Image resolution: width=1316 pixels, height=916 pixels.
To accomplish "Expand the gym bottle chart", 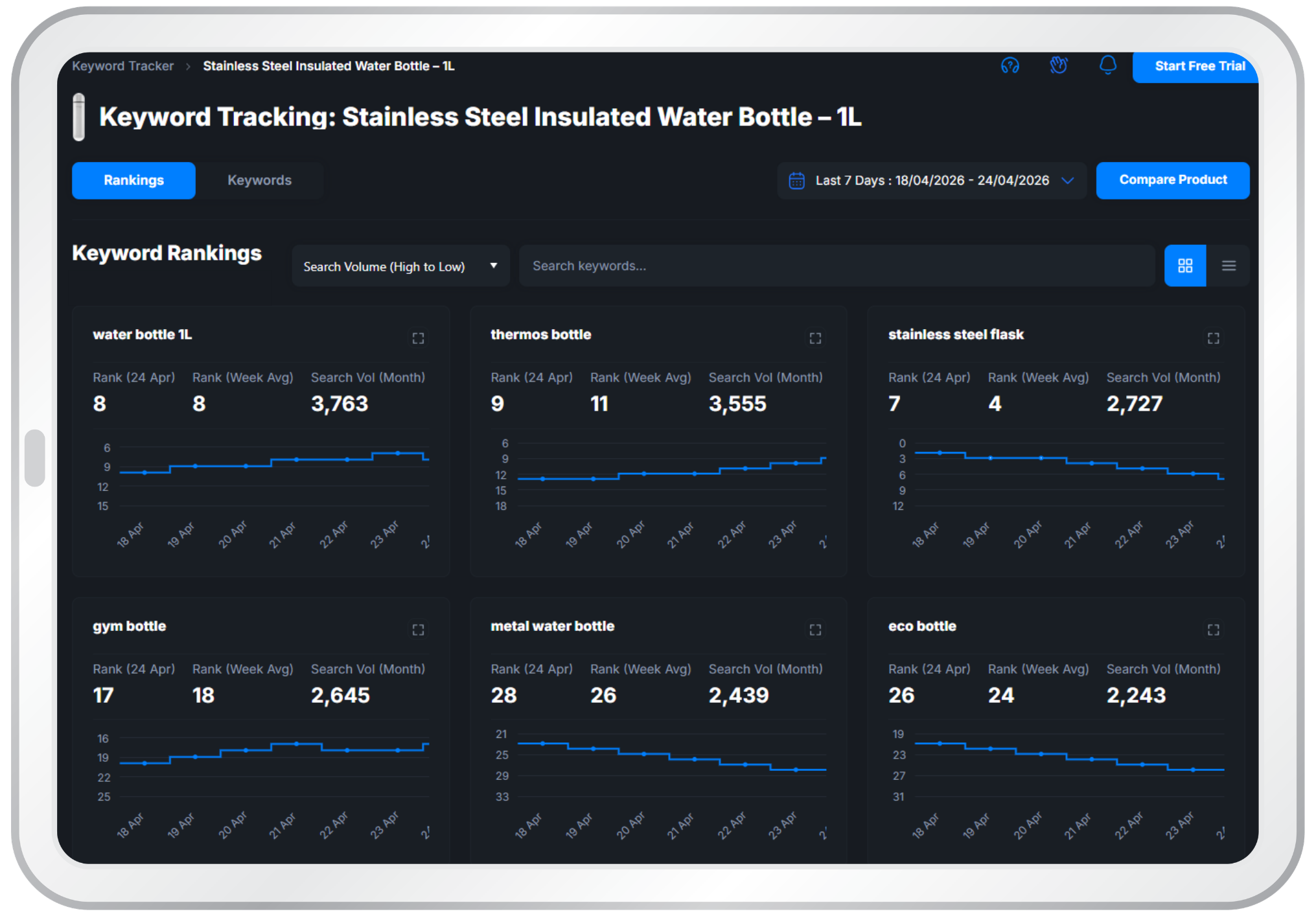I will tap(418, 630).
